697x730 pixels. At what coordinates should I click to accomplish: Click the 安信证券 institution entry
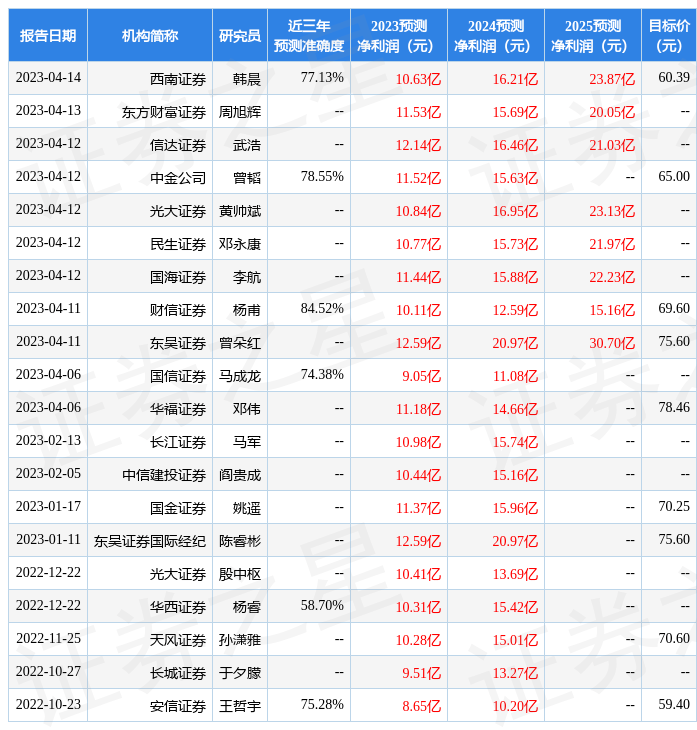178,705
